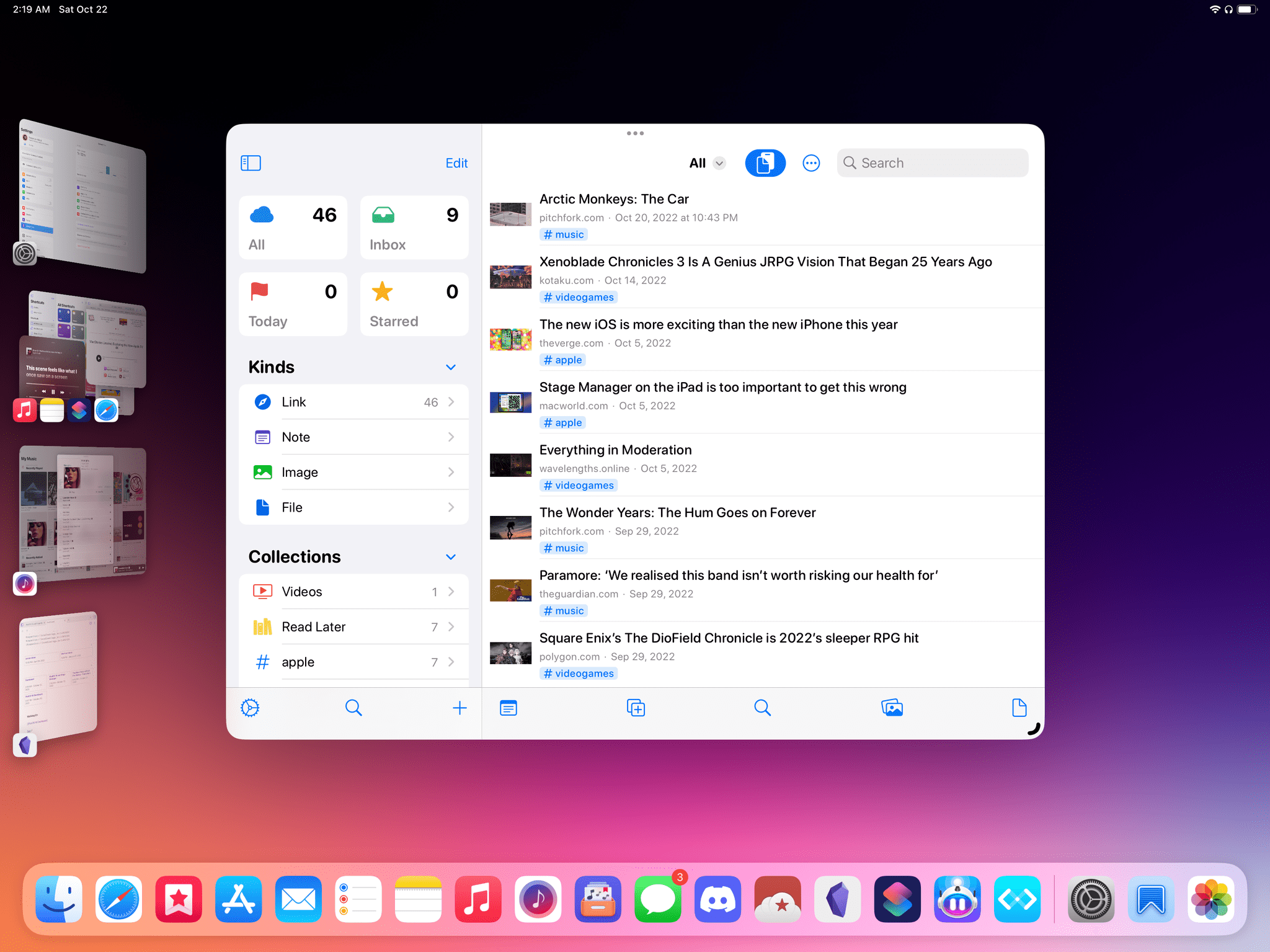Open settings gear in sidebar toolbar
The image size is (1270, 952).
click(250, 708)
